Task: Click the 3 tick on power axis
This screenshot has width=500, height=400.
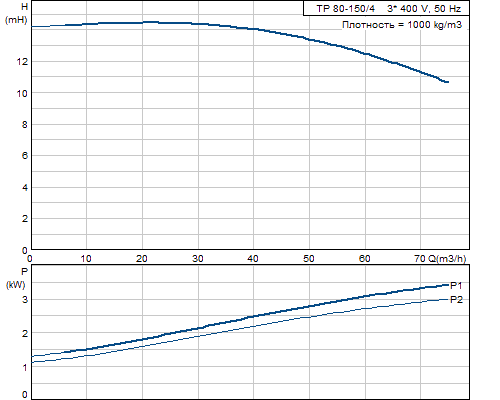Action: (25, 299)
